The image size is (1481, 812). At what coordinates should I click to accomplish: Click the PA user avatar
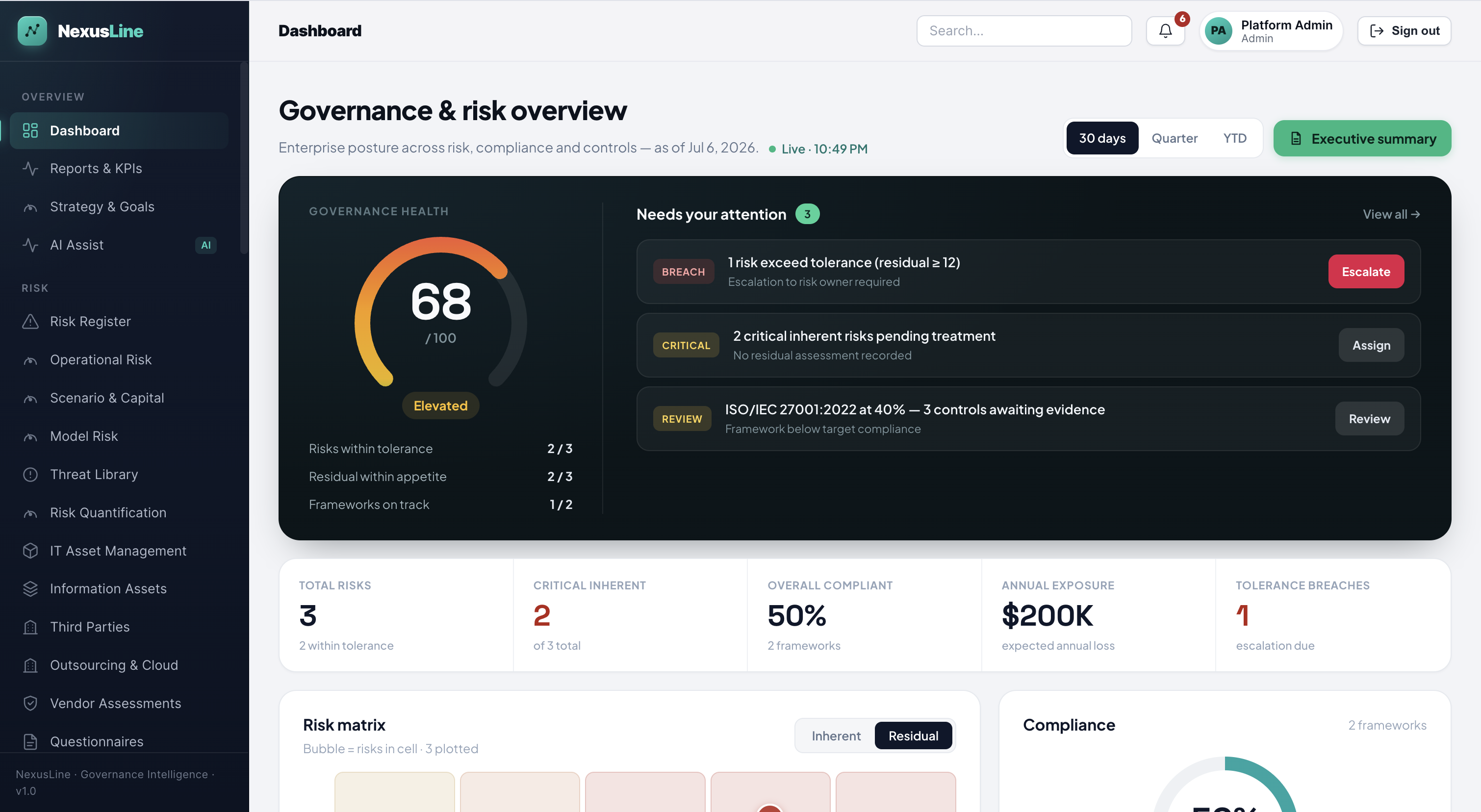1218,31
